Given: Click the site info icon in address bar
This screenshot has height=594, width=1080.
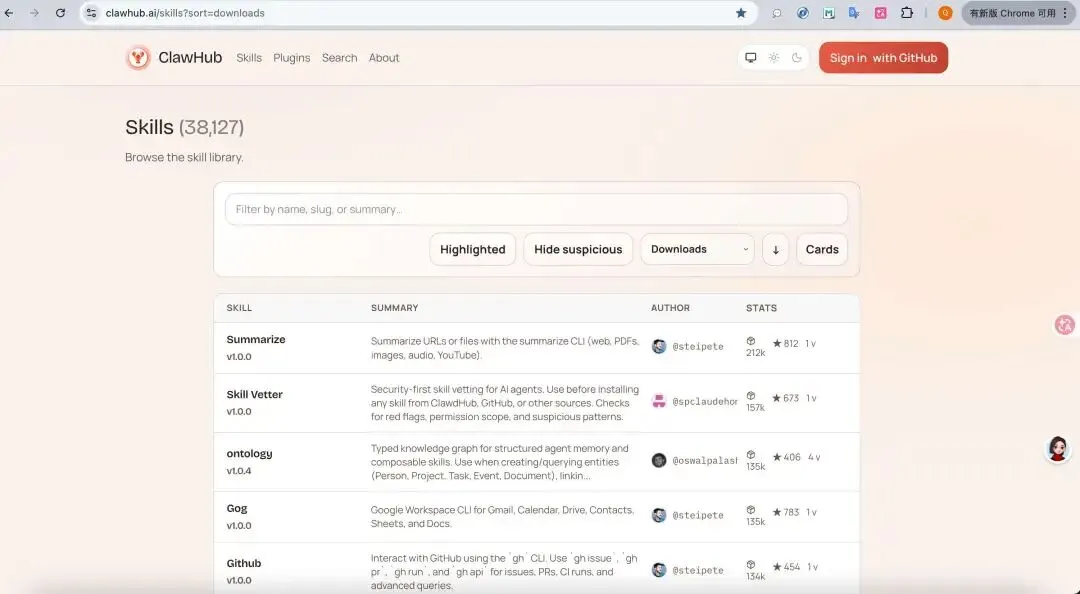Looking at the screenshot, I should coord(91,13).
